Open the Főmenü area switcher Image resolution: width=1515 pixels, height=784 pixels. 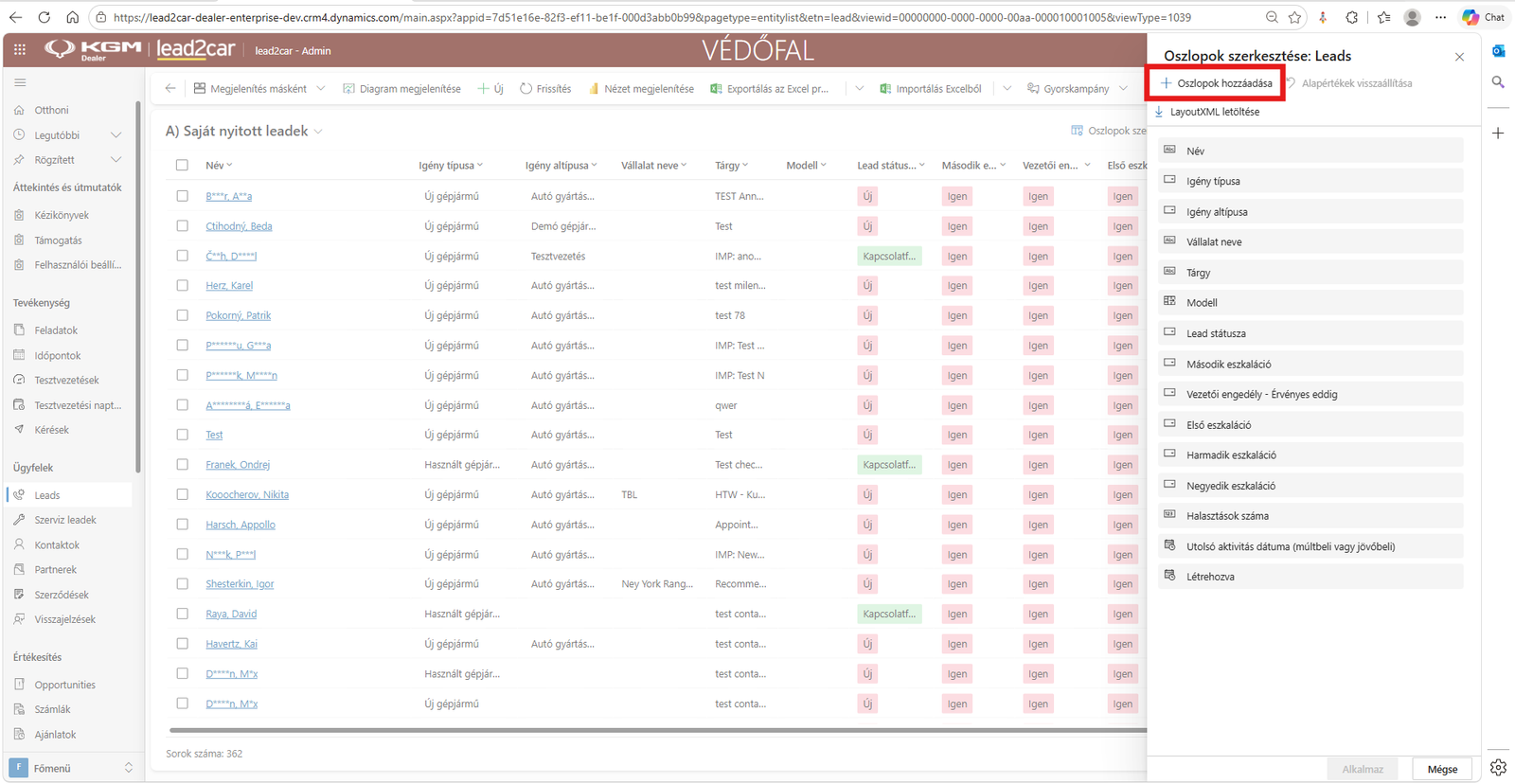[x=72, y=768]
